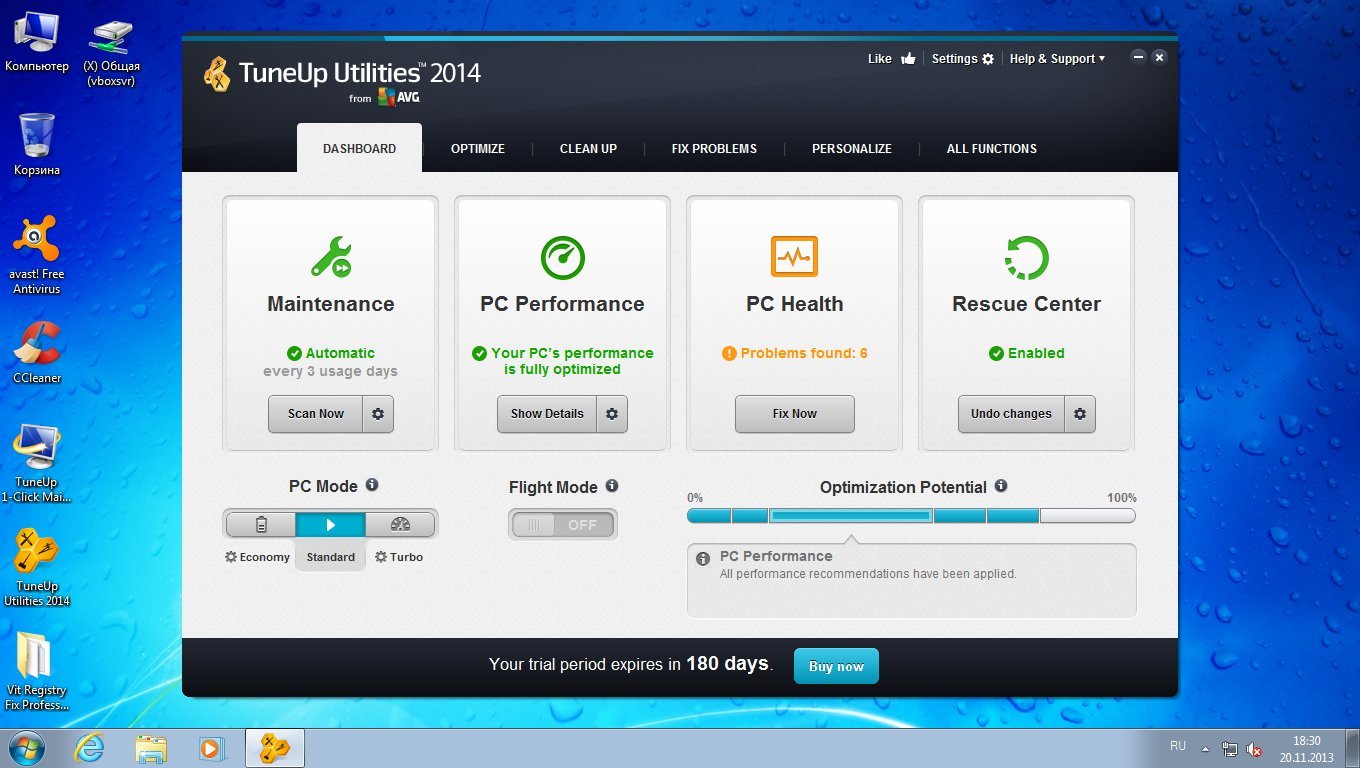Screen dimensions: 1360x768
Task: Open the Fix Problems tab
Action: point(714,148)
